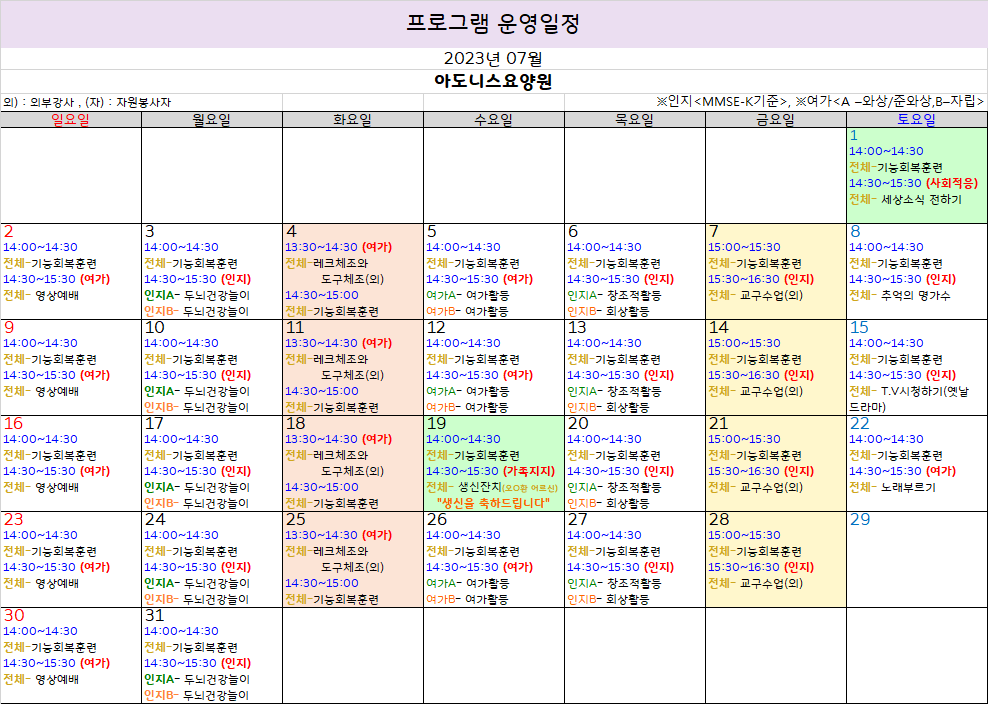Click the date number 8

pyautogui.click(x=854, y=231)
